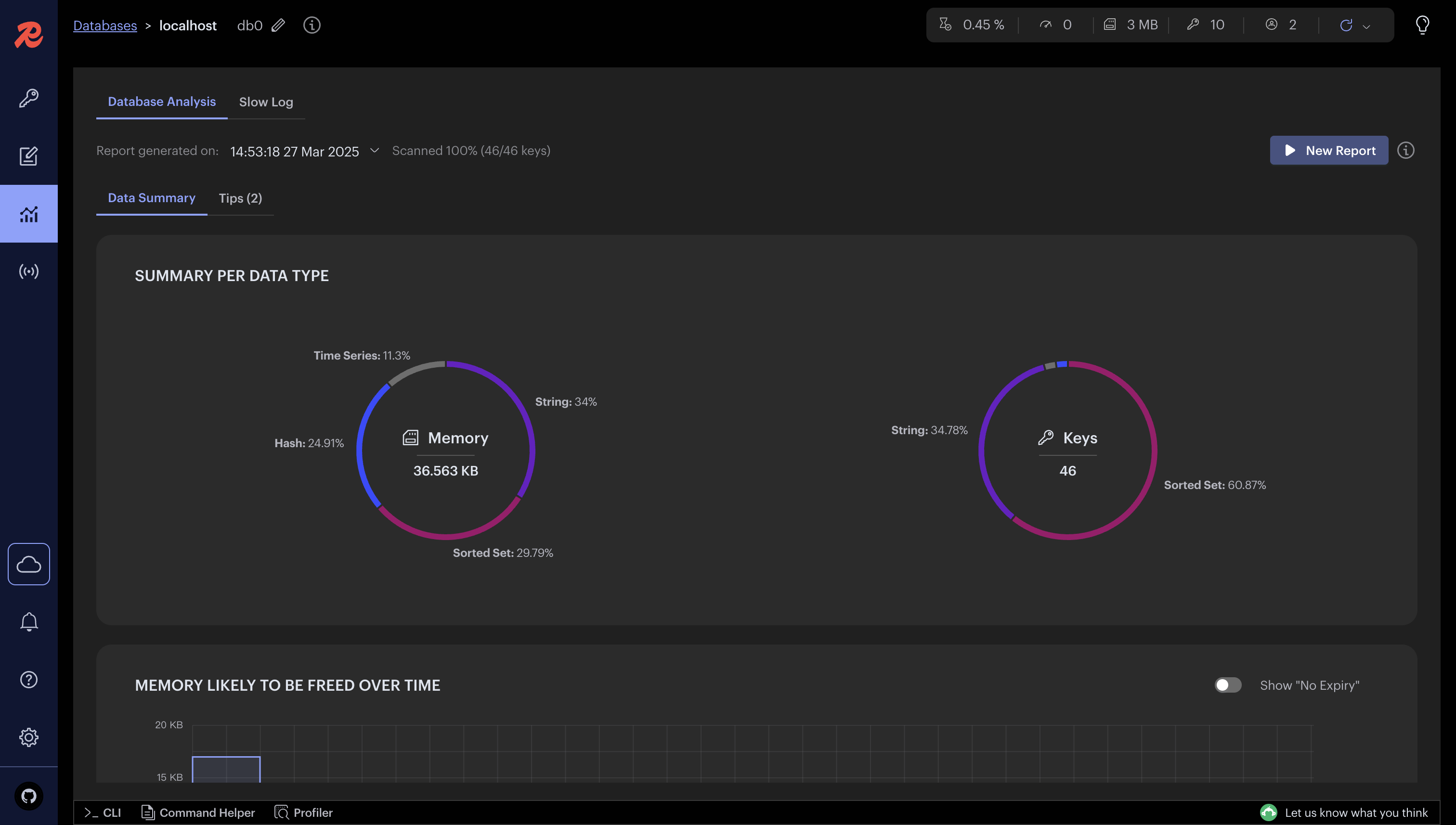Open the Pub/Sub broadcast icon
Viewport: 1456px width, 825px height.
28,271
